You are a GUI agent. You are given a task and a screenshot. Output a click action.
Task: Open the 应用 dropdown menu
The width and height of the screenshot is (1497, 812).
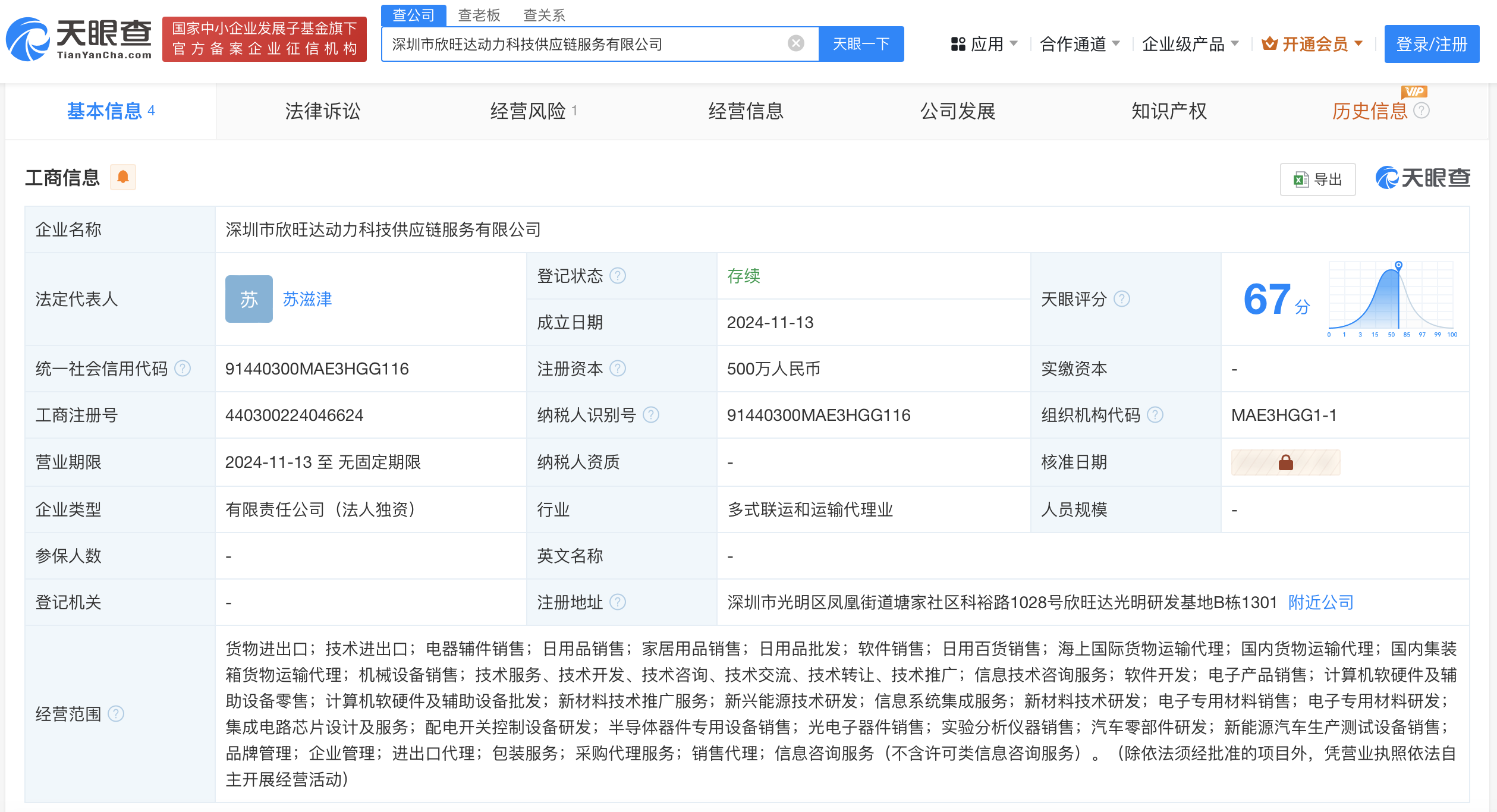pos(984,44)
